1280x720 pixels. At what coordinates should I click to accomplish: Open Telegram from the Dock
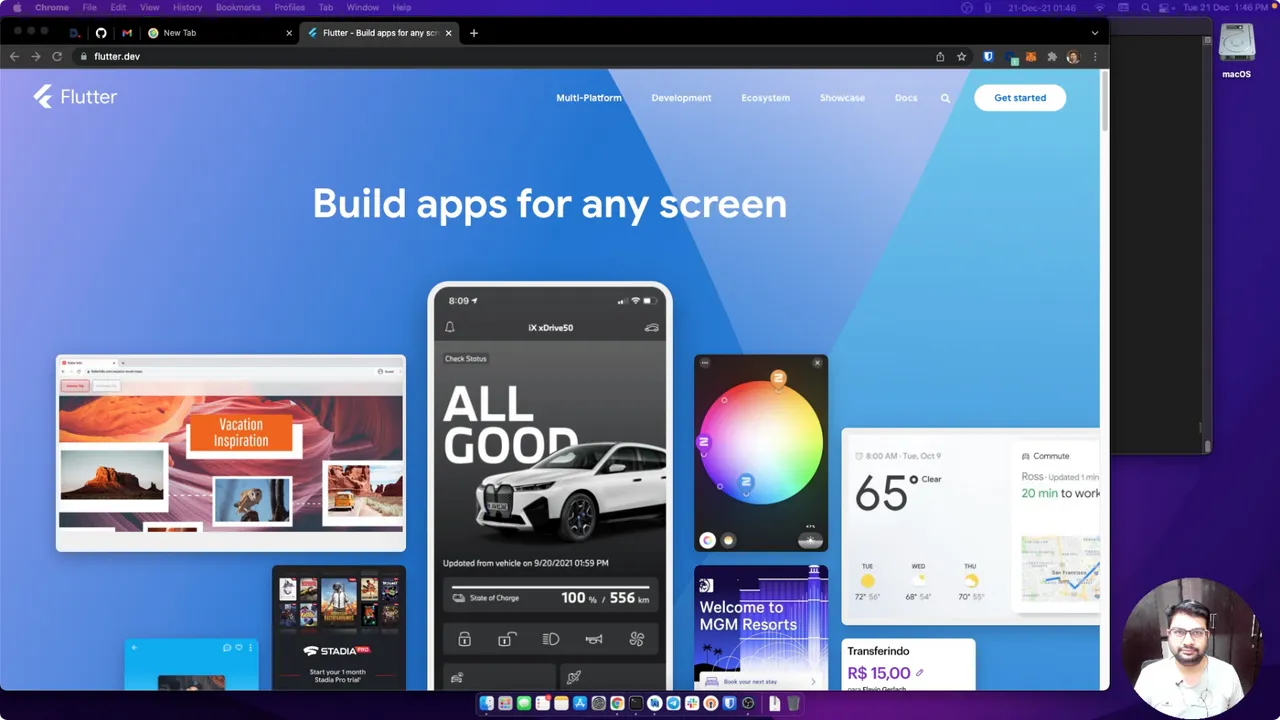[673, 703]
